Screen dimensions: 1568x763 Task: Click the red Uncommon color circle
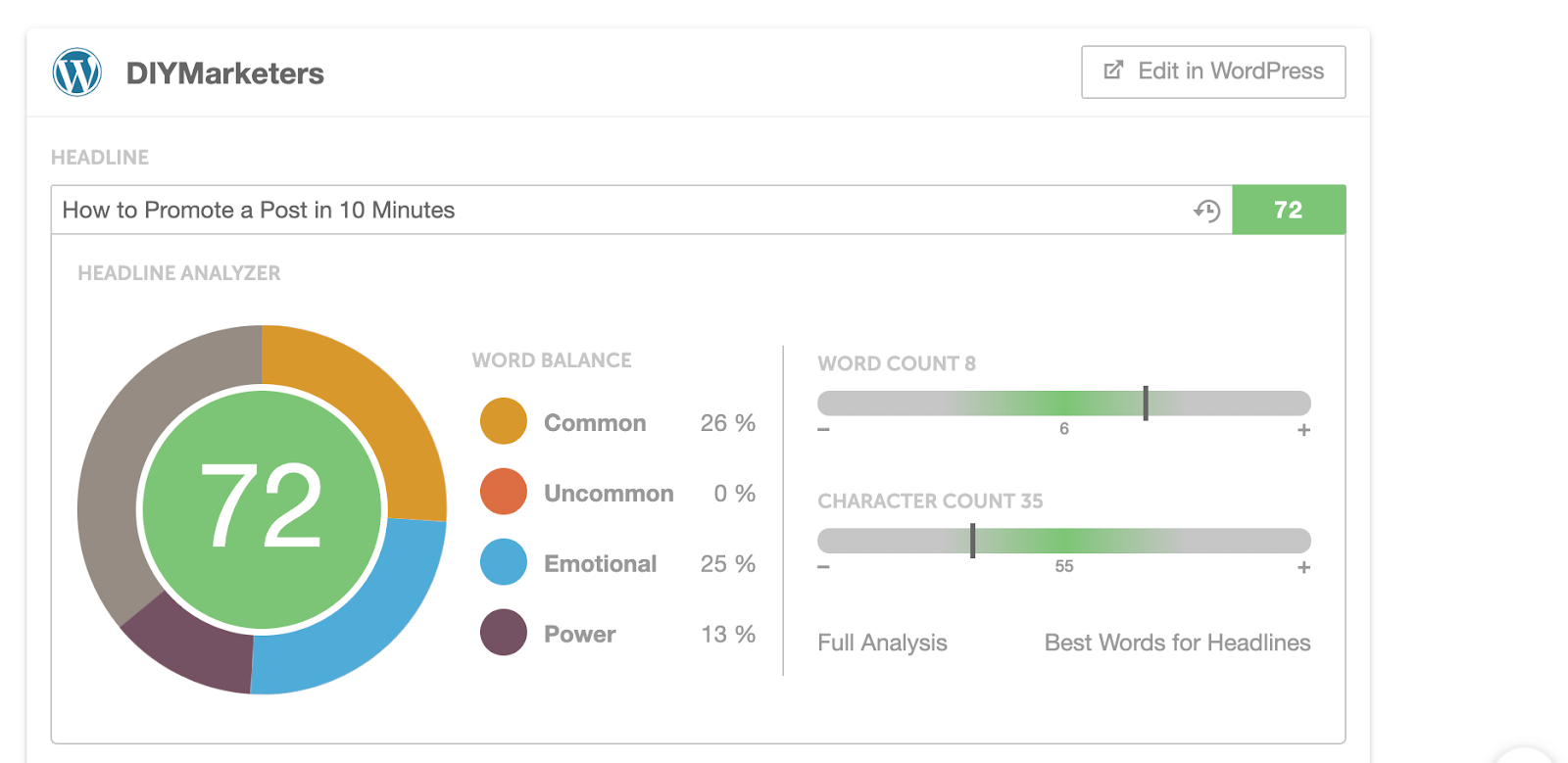point(504,493)
